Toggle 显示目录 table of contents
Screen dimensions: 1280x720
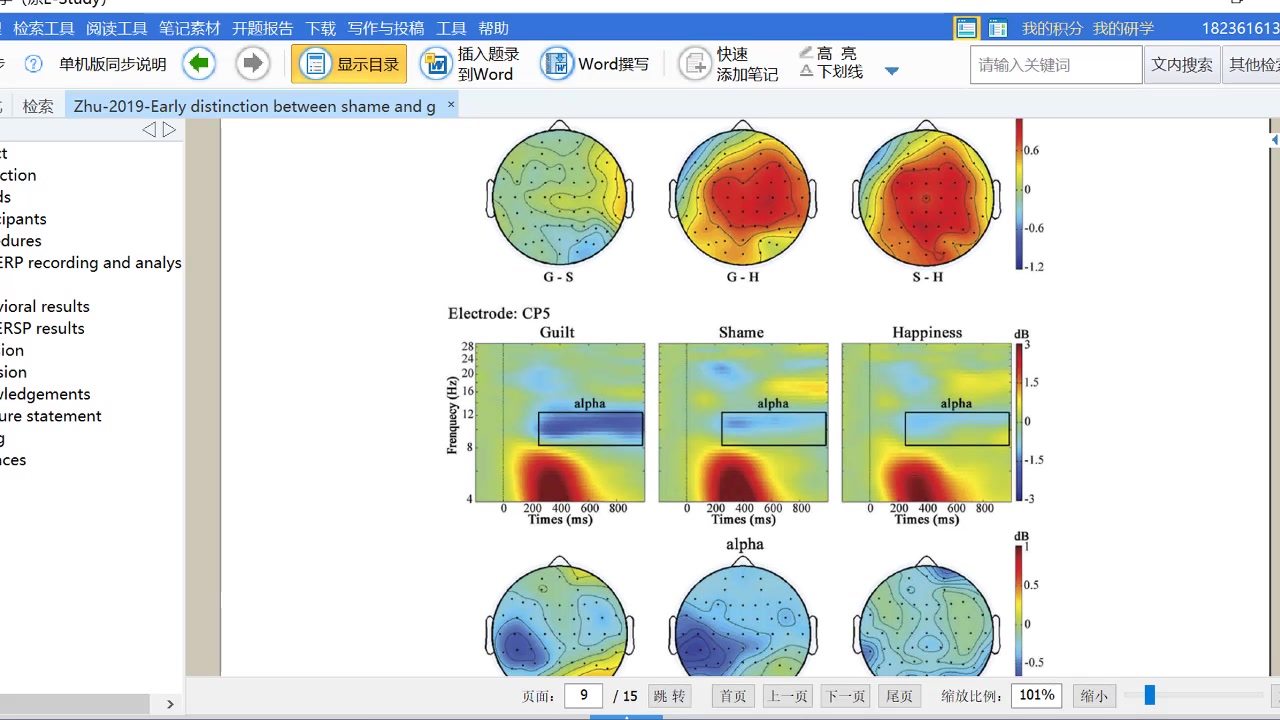click(x=349, y=64)
